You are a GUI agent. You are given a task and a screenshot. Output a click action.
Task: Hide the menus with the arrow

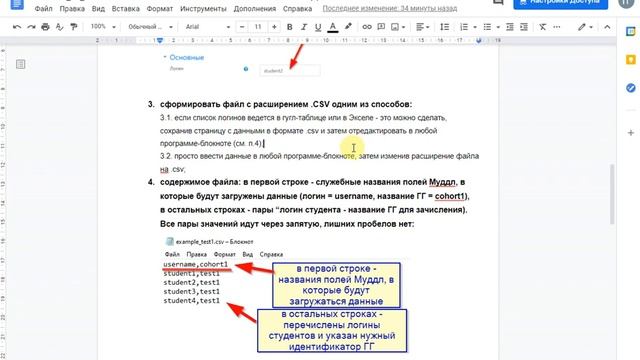pos(607,27)
